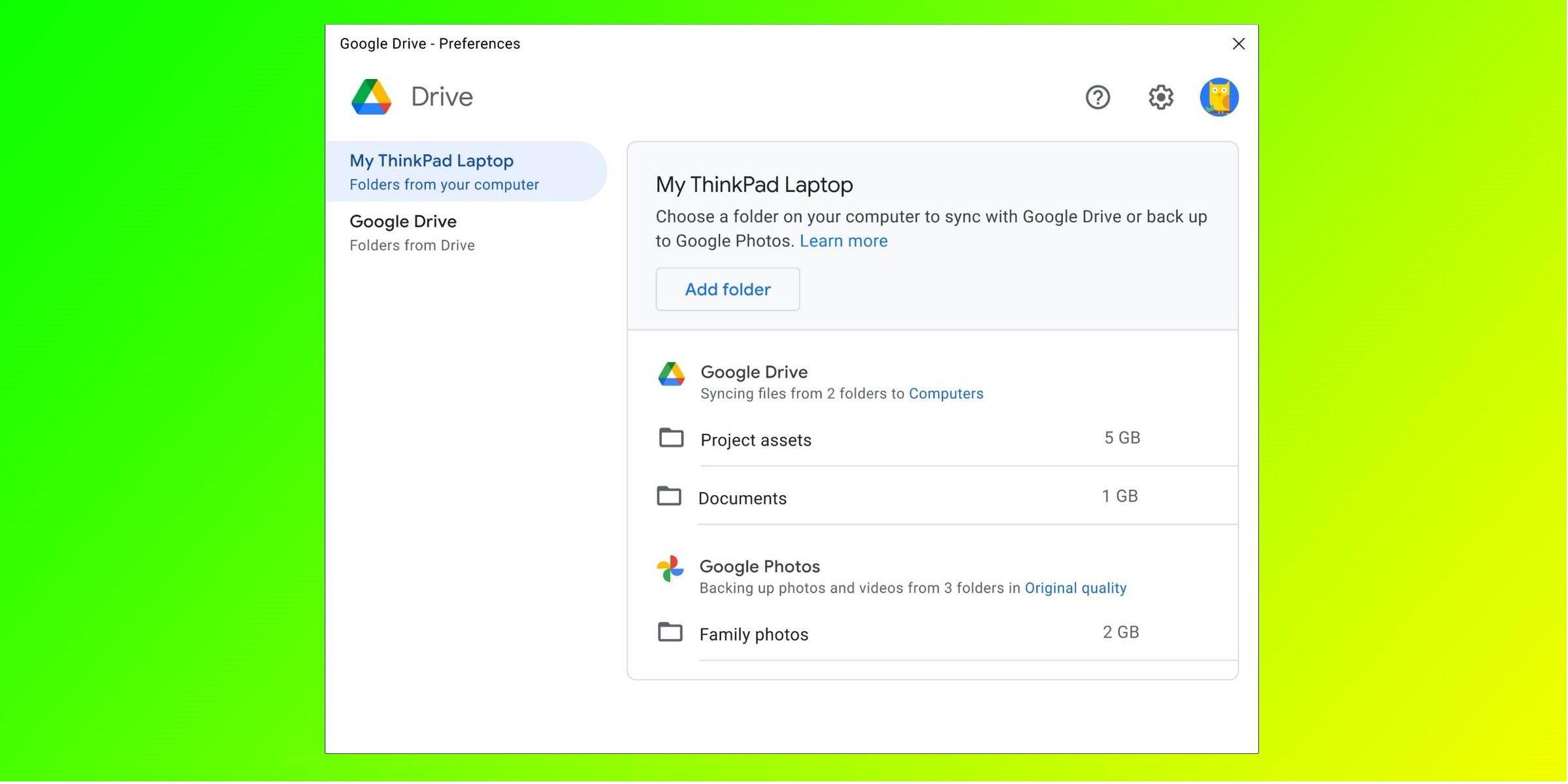This screenshot has width=1568, height=784.
Task: Click the Google Drive logo icon
Action: [x=370, y=97]
